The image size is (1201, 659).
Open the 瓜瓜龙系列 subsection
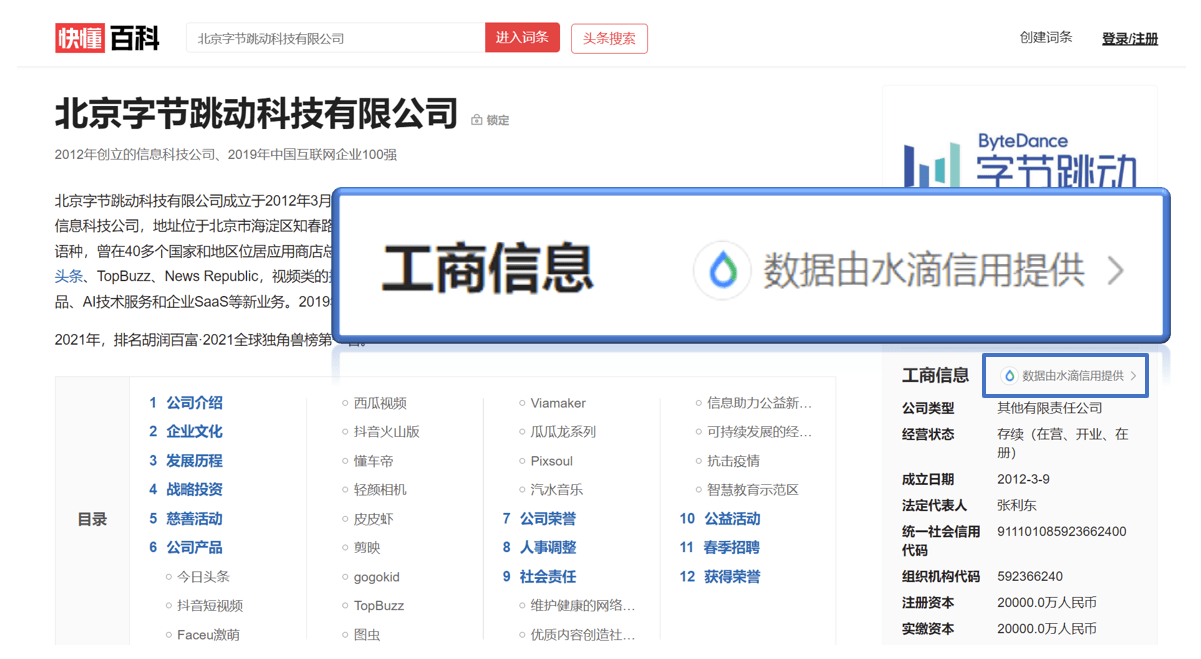point(563,432)
